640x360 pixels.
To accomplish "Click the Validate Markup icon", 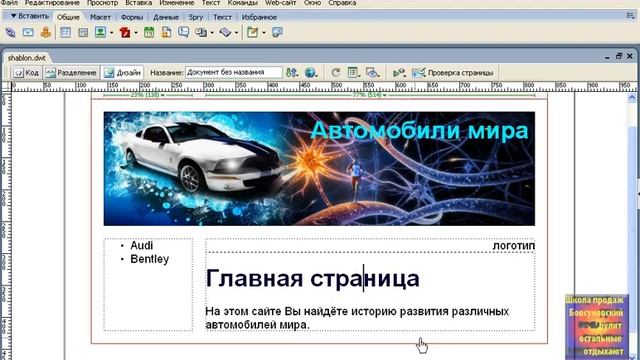I will (399, 73).
